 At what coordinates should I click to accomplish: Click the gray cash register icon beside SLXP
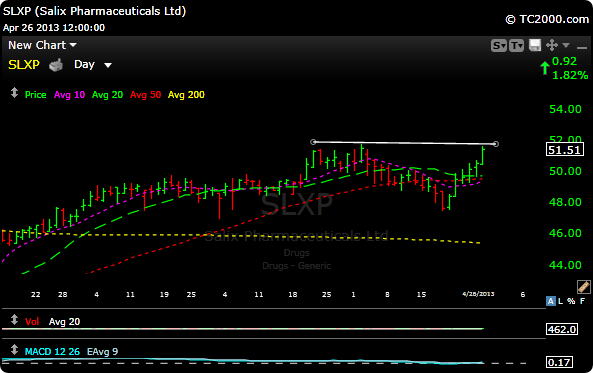[56, 65]
